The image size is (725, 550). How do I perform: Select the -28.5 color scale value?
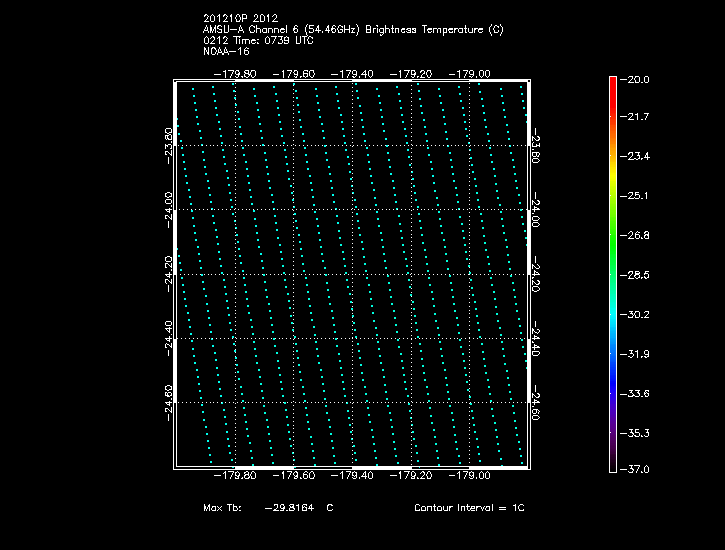click(637, 274)
